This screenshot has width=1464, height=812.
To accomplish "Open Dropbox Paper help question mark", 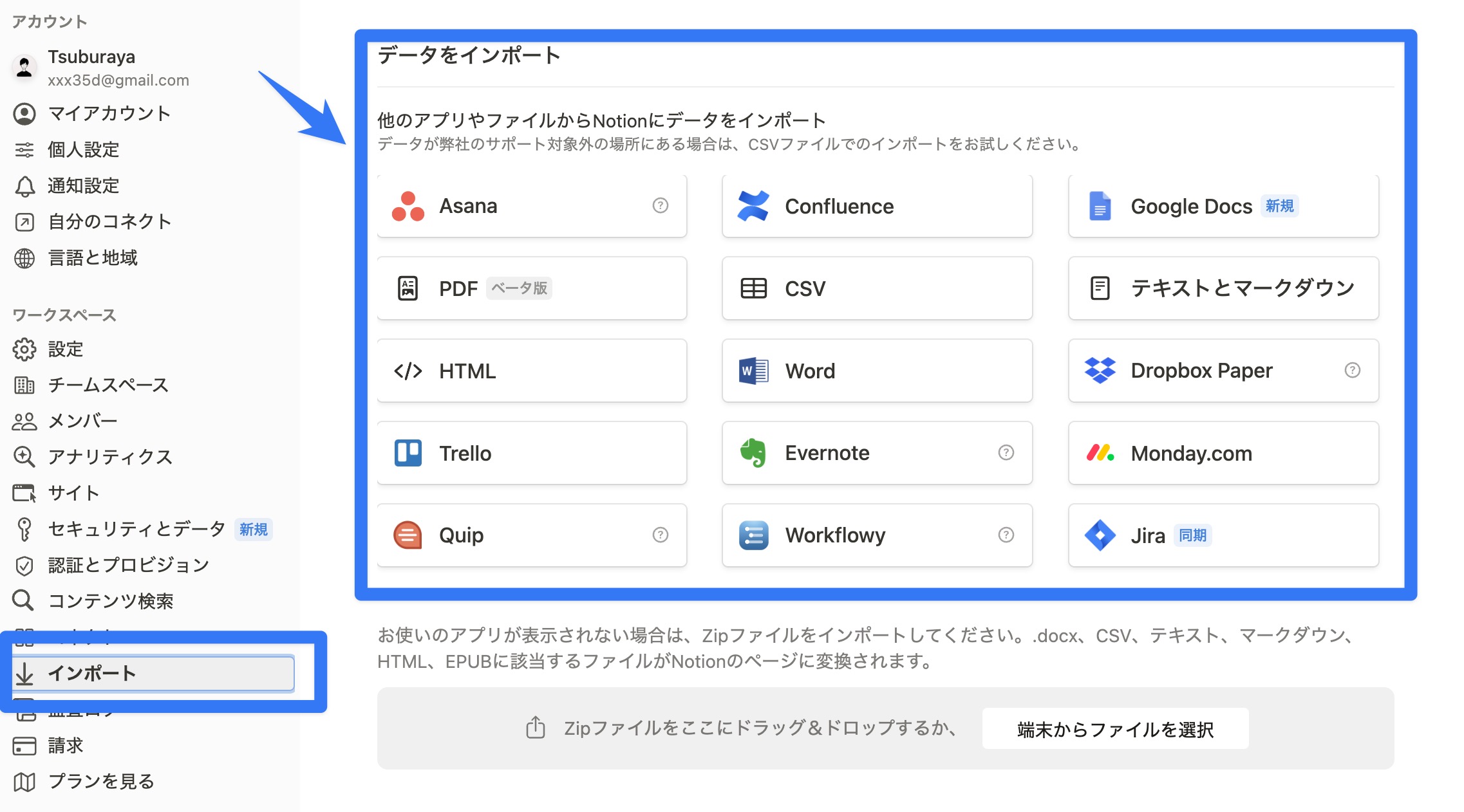I will click(1352, 370).
